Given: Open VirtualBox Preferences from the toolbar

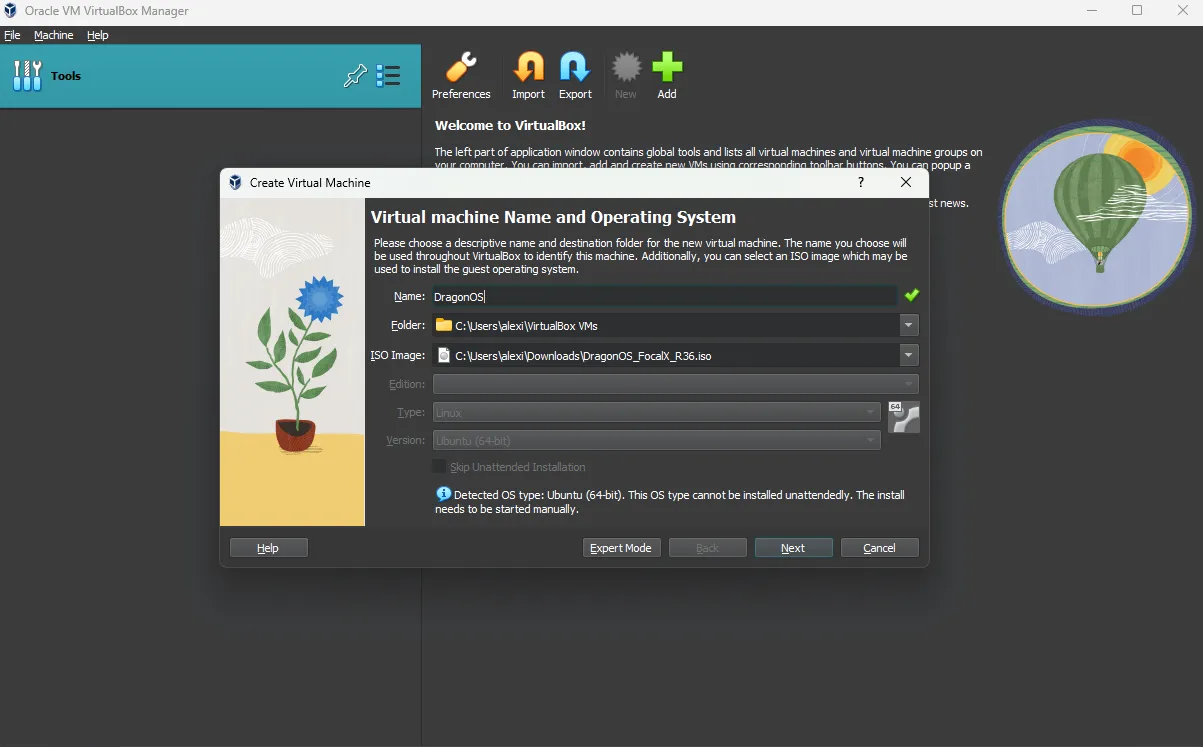Looking at the screenshot, I should (x=461, y=75).
